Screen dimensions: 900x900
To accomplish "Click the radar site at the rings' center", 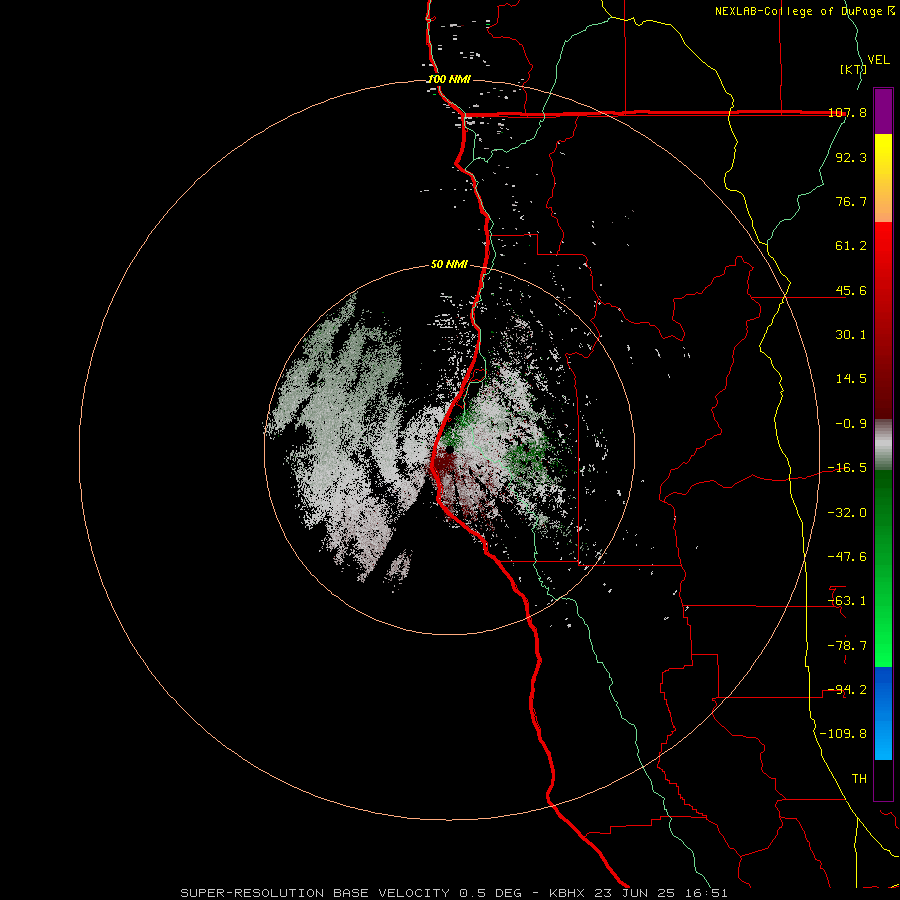I will (449, 450).
